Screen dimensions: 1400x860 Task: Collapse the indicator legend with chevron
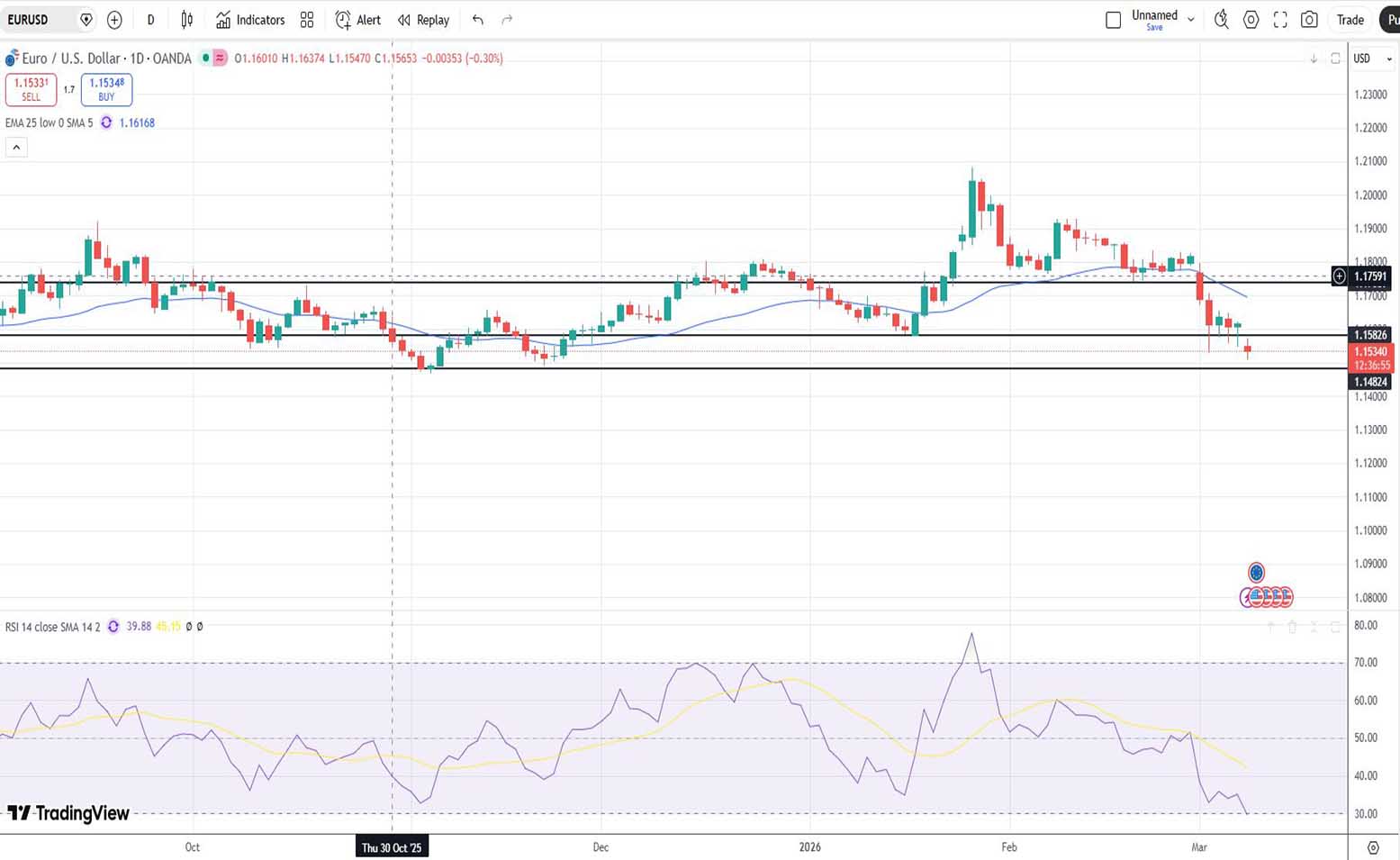(16, 147)
